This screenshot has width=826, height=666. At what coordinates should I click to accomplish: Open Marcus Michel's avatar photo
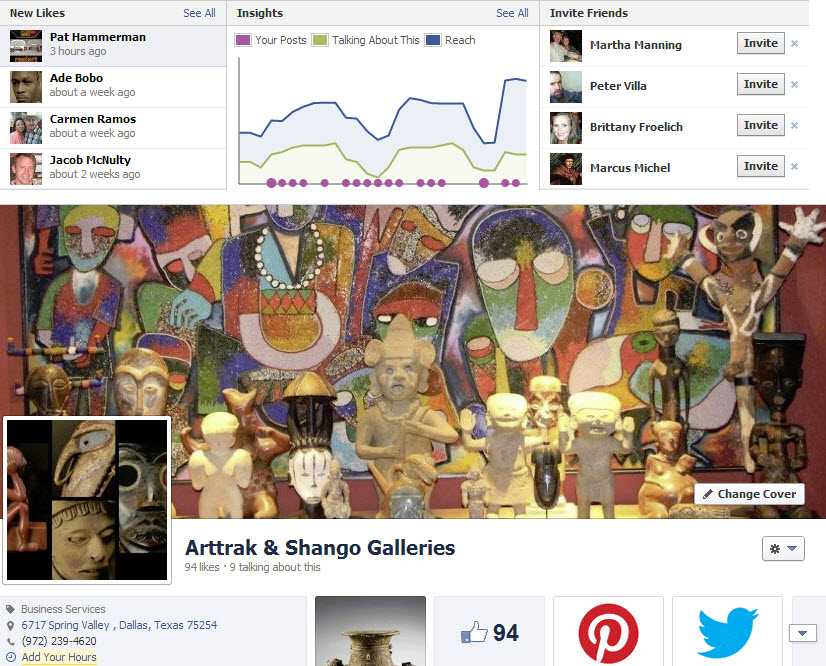point(566,169)
